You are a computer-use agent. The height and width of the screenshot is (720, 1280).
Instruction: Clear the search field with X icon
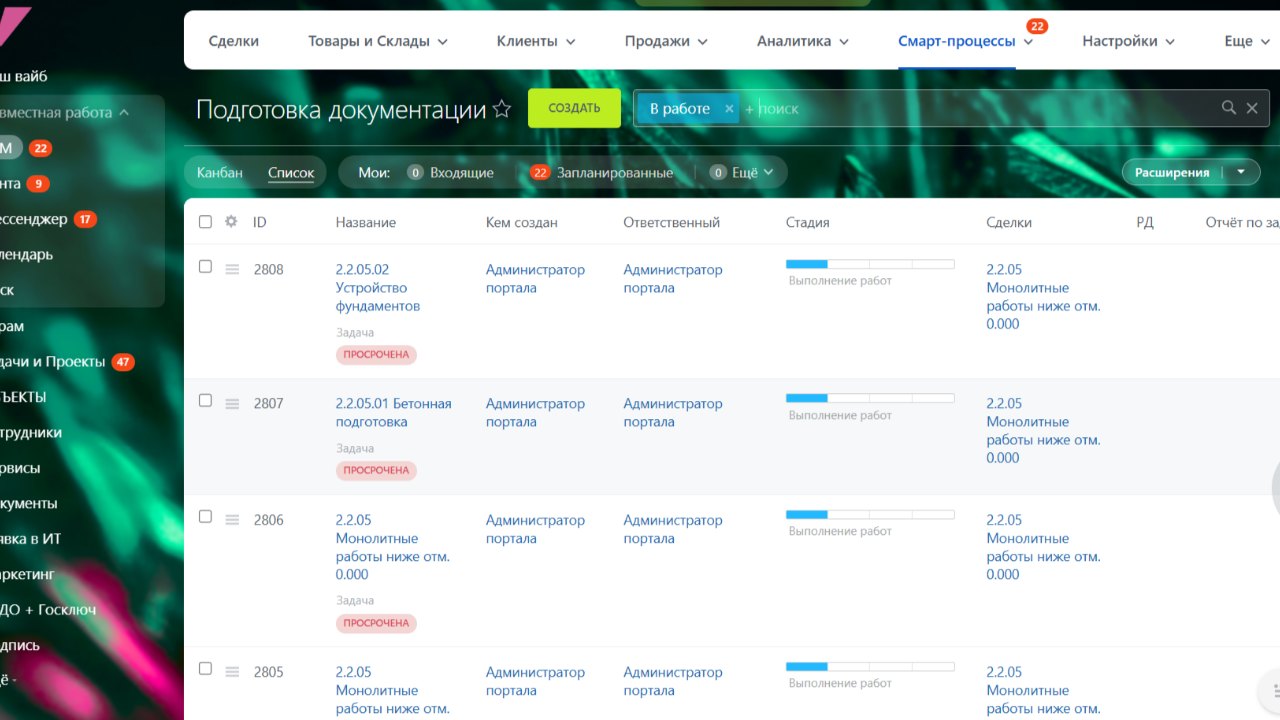[1252, 108]
